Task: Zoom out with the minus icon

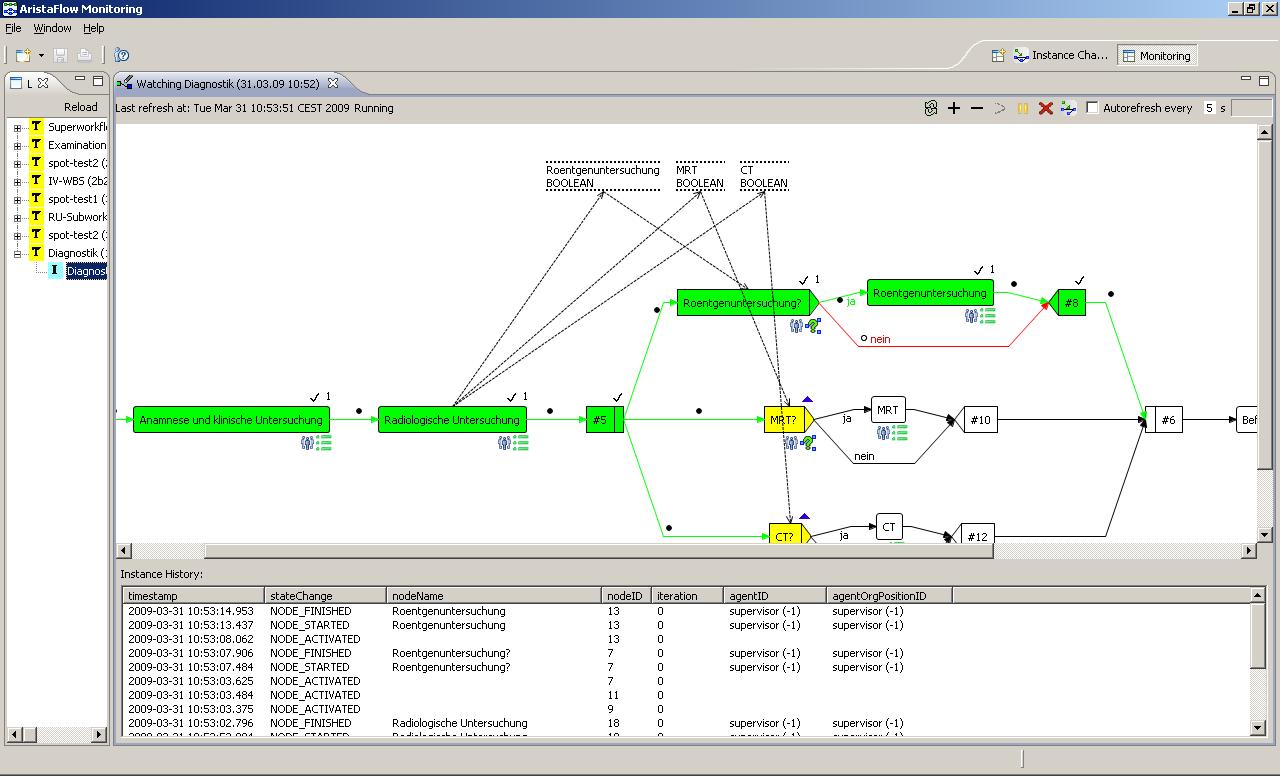Action: 977,108
